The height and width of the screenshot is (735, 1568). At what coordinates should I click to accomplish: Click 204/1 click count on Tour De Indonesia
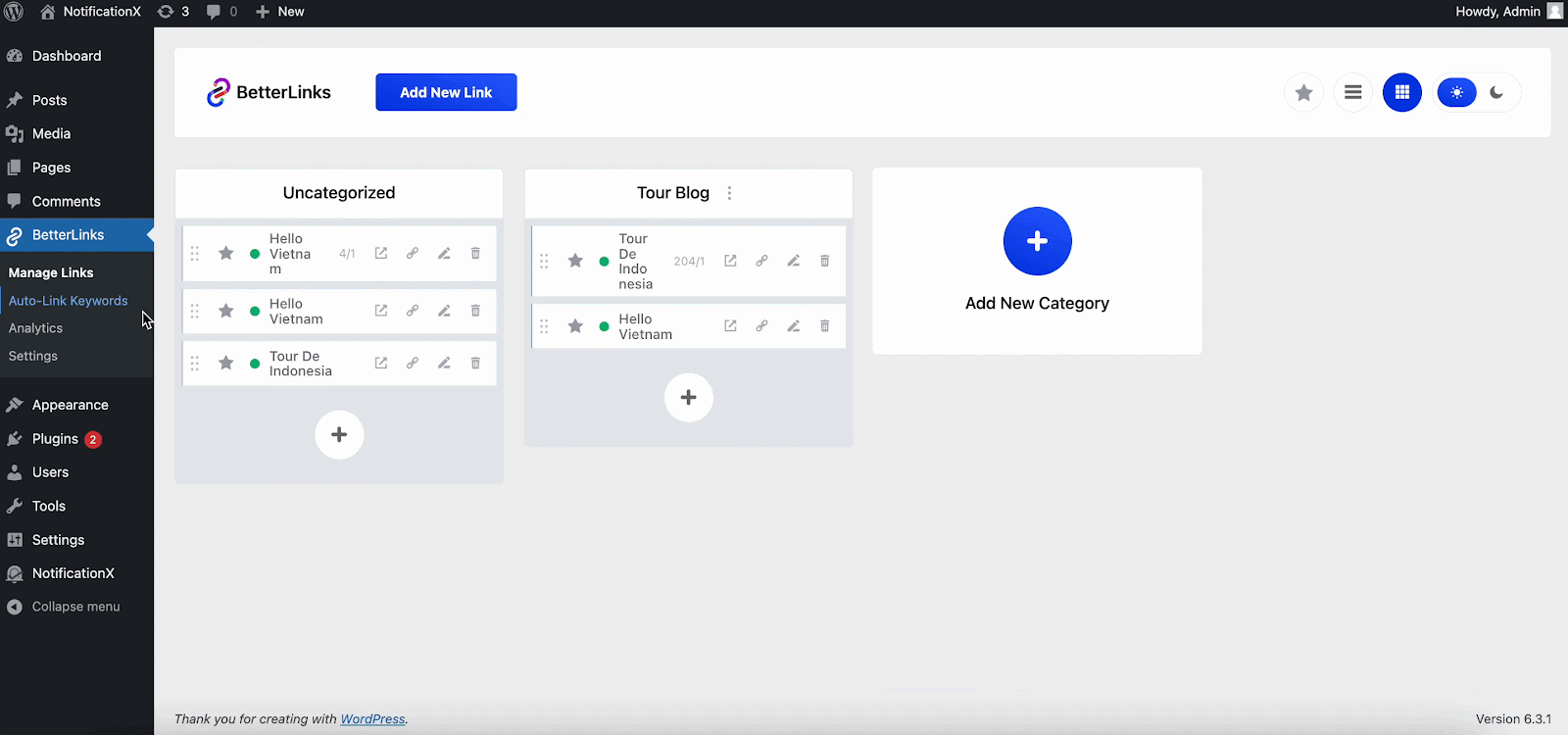pos(689,262)
